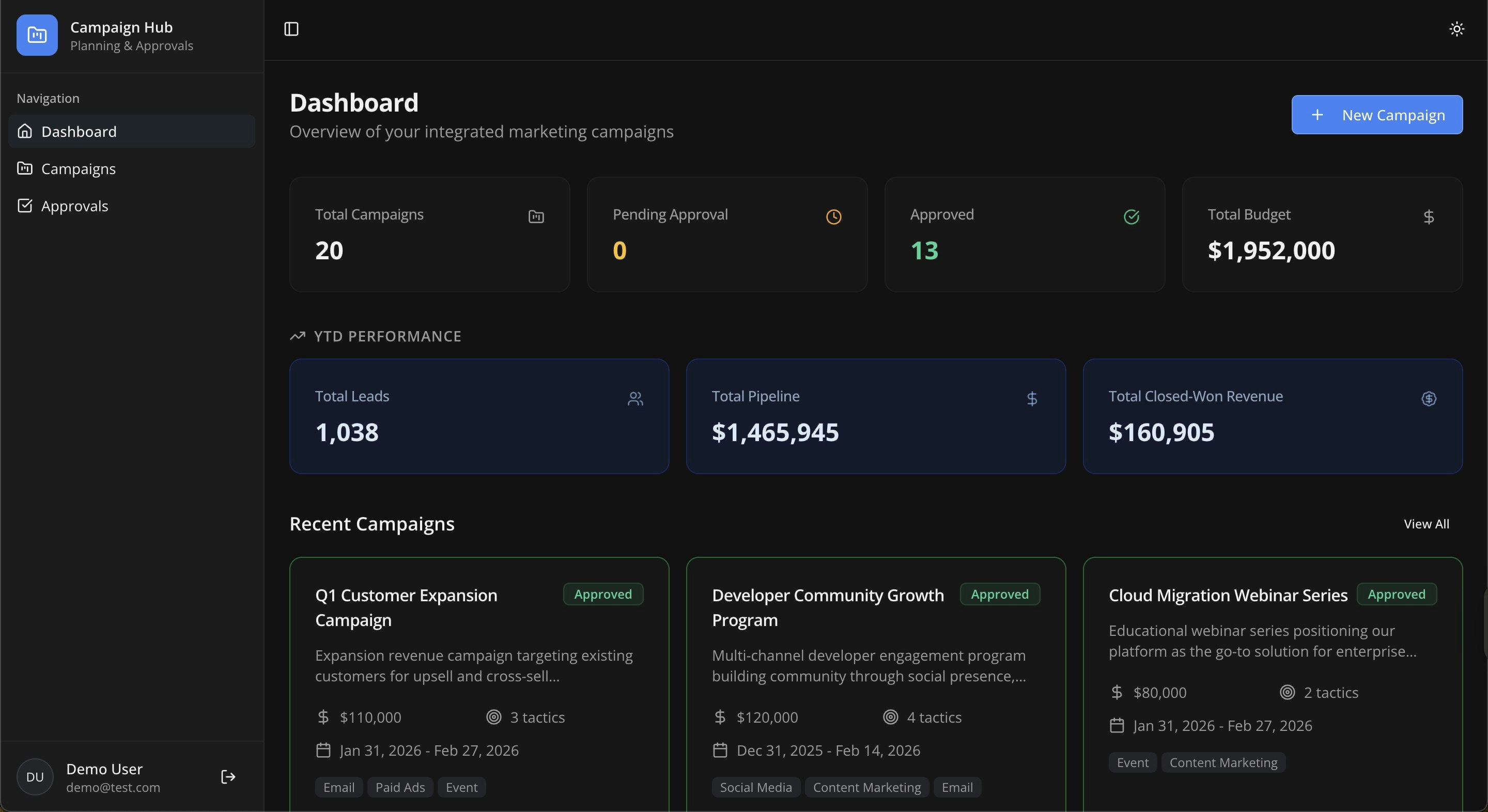This screenshot has width=1488, height=812.
Task: Click the calendar icon on Q1 Customer Expansion card
Action: (x=323, y=750)
